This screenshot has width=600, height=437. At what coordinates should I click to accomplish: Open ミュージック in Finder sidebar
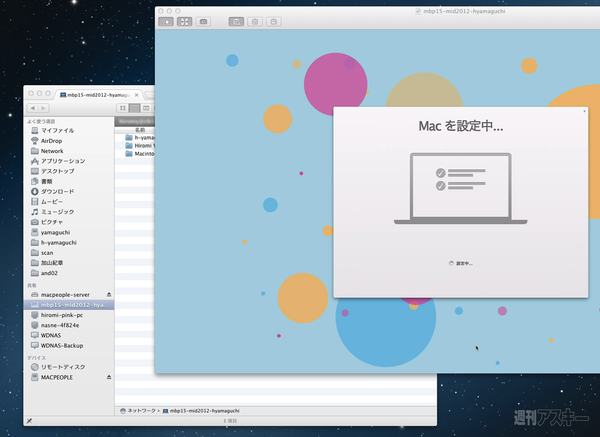coord(57,212)
